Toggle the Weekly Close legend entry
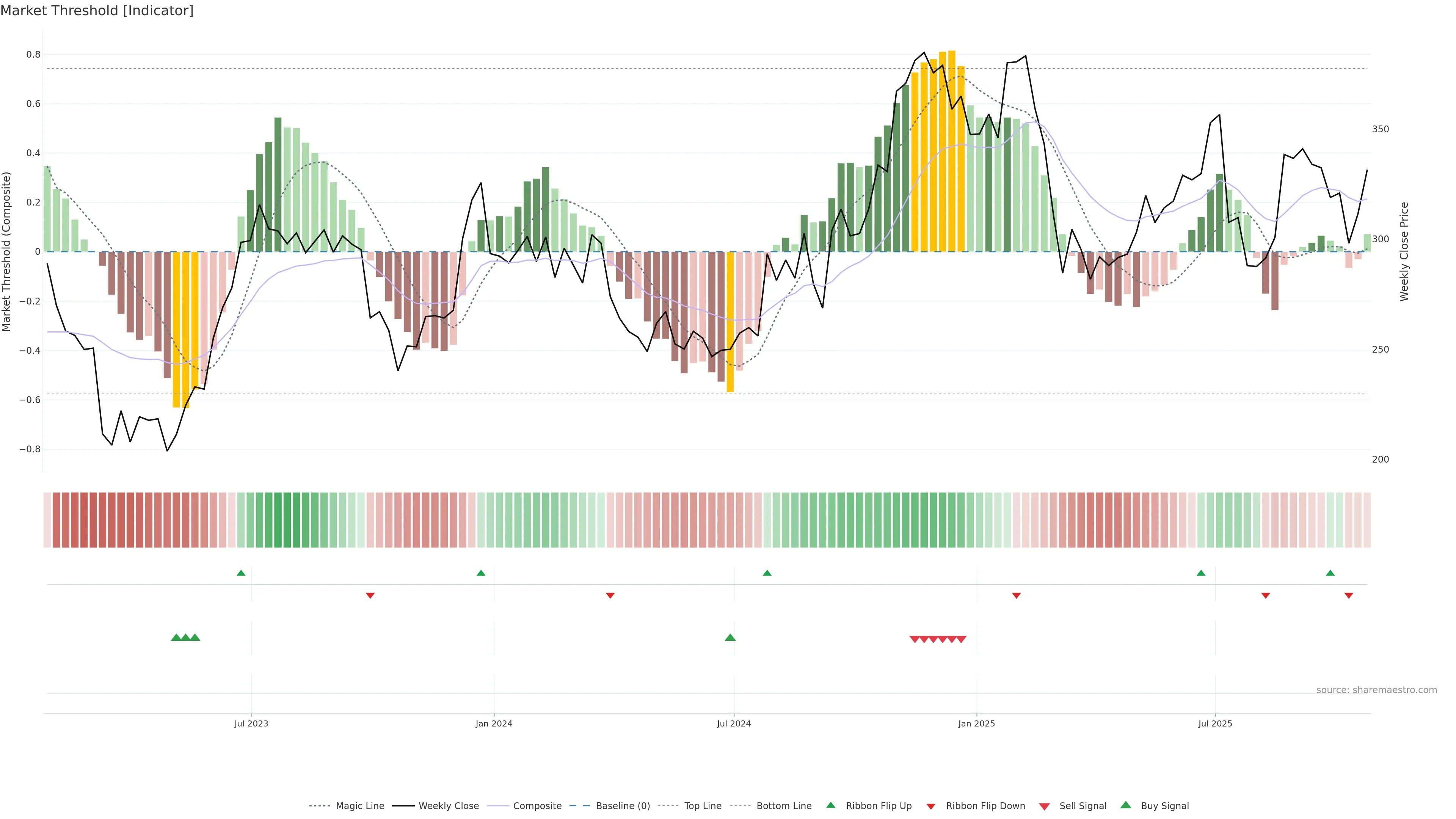 click(x=448, y=806)
